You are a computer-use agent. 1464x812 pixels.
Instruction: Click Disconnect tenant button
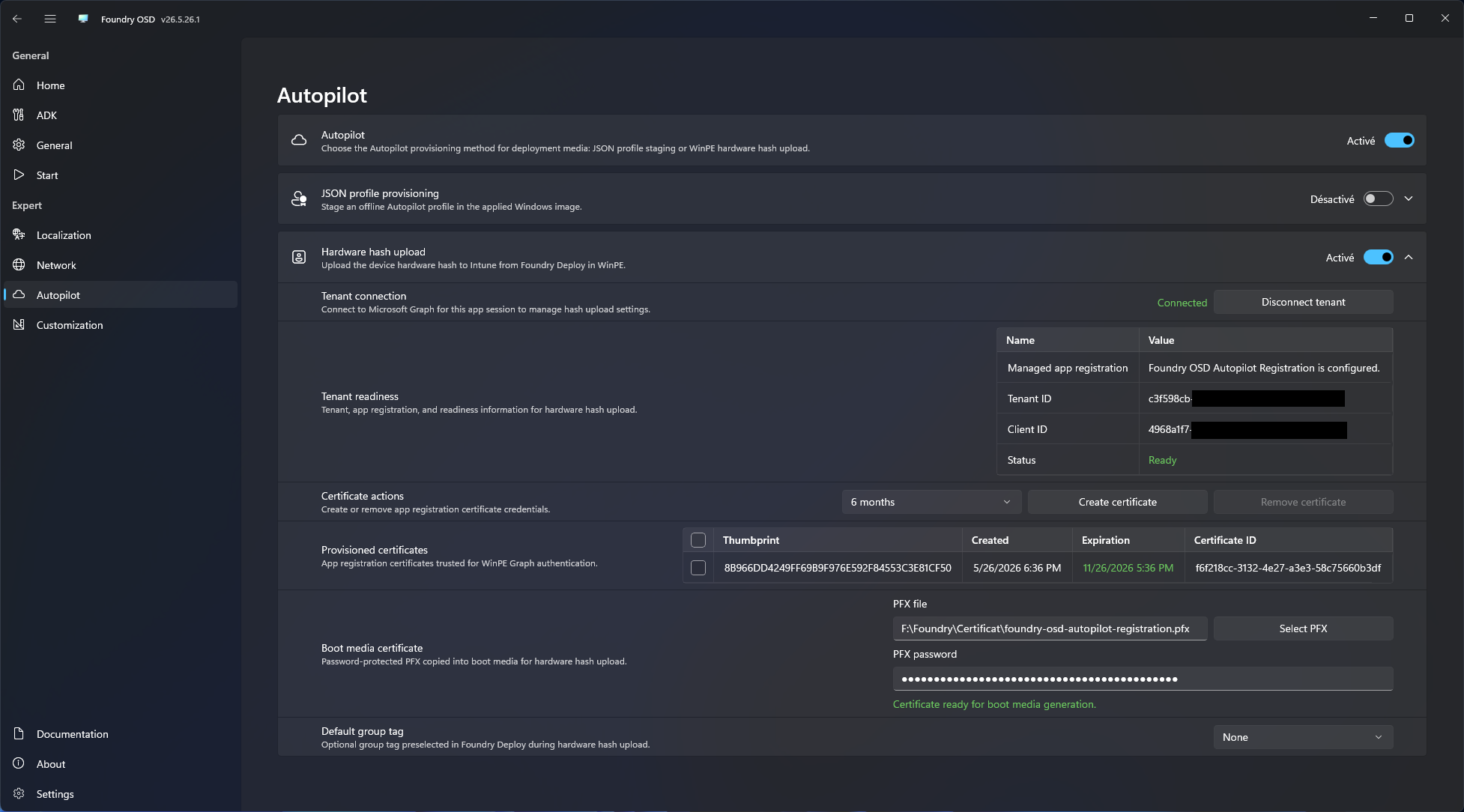click(1303, 303)
